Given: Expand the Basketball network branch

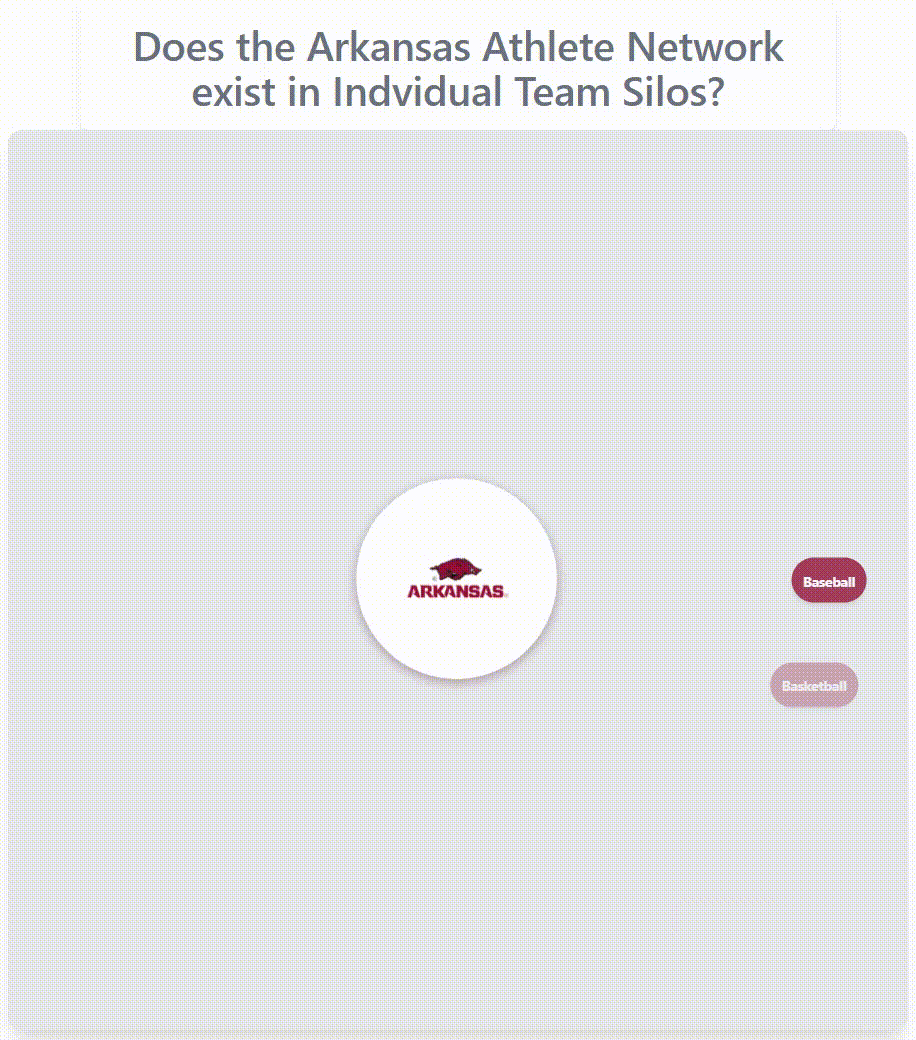Looking at the screenshot, I should tap(814, 685).
